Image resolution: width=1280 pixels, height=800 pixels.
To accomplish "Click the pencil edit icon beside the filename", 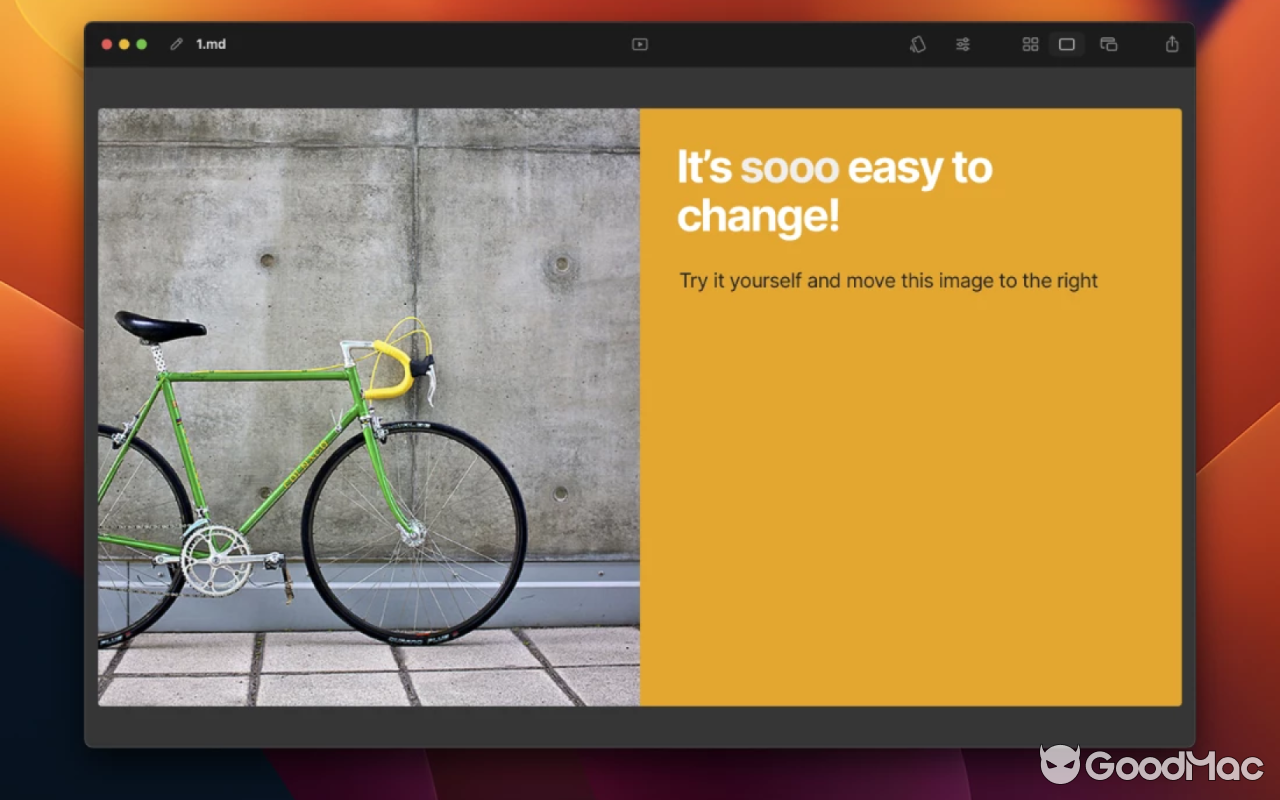I will tap(177, 44).
